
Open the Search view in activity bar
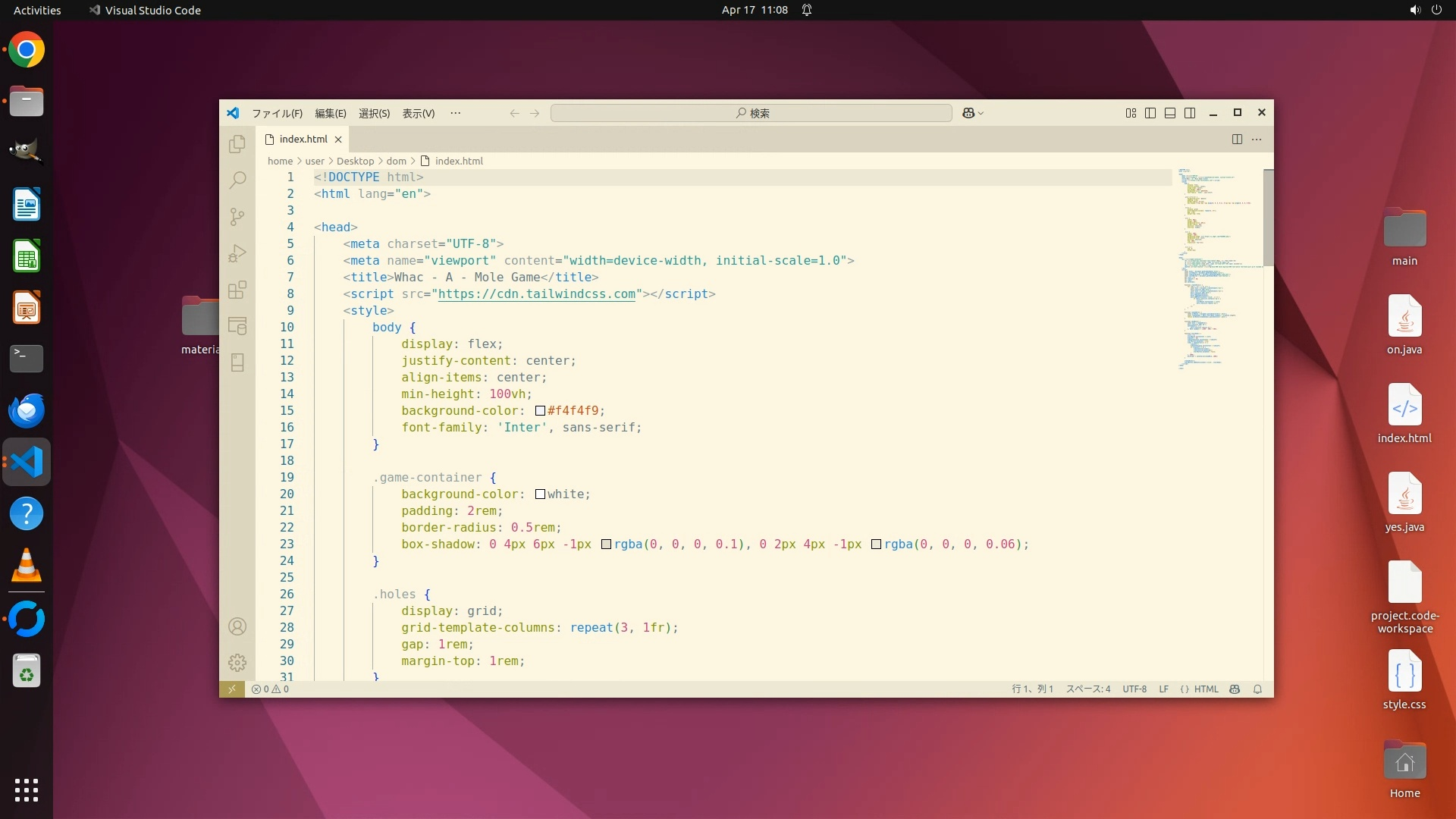click(237, 180)
